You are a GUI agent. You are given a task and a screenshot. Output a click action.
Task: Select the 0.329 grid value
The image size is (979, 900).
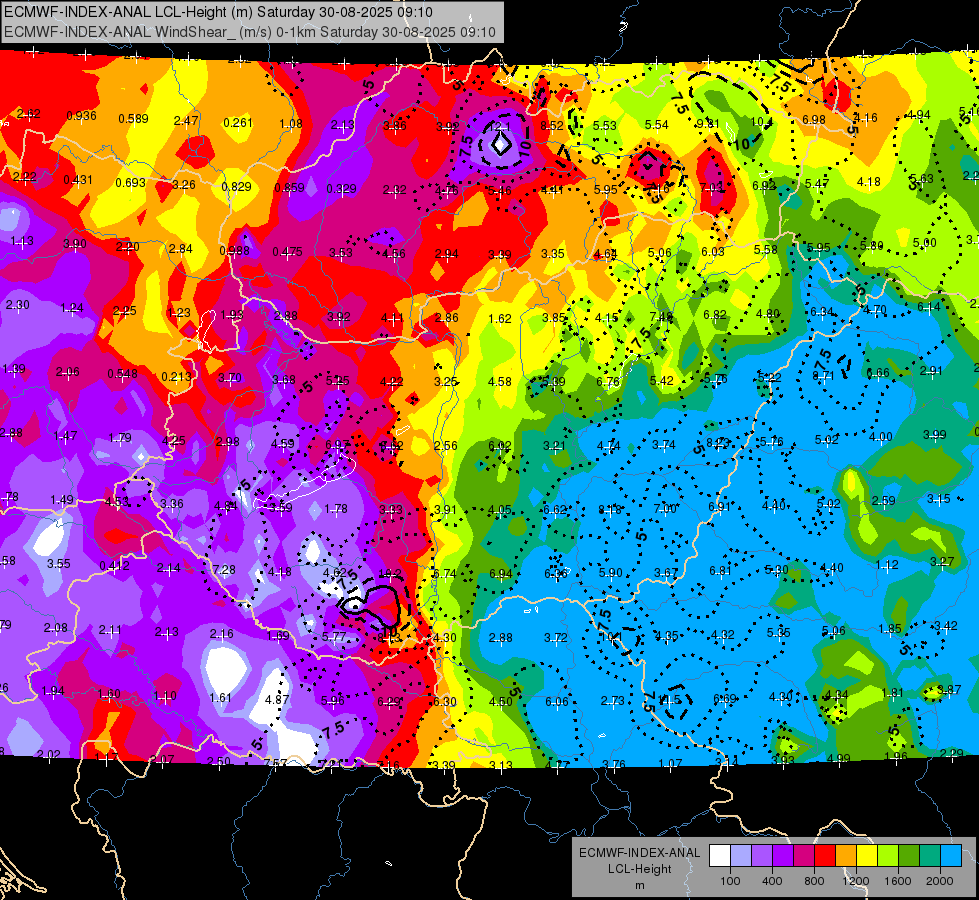coord(342,189)
